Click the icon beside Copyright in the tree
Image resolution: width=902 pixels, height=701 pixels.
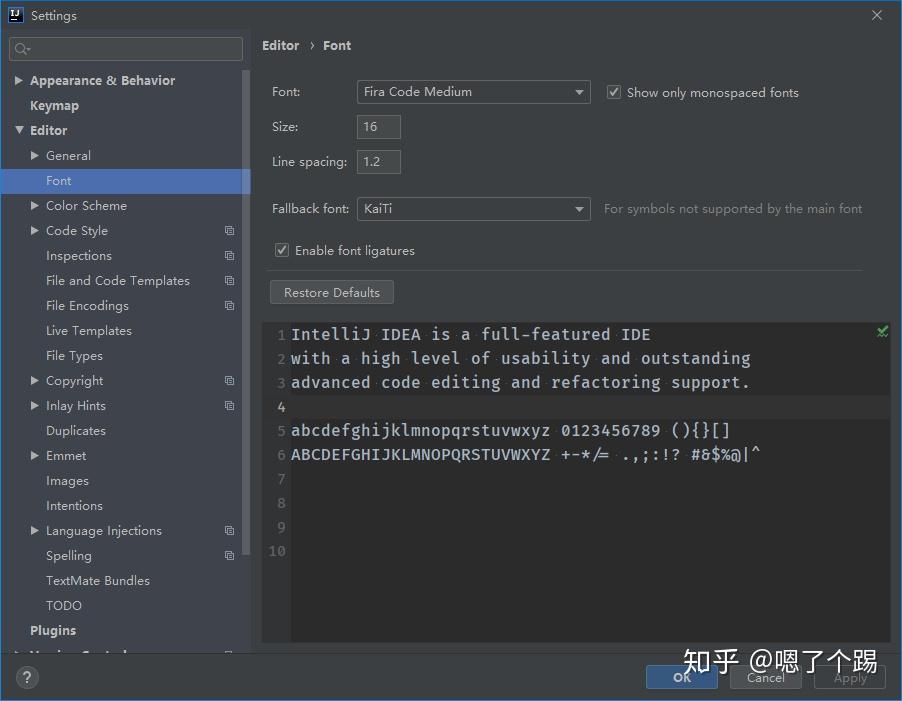tap(229, 380)
